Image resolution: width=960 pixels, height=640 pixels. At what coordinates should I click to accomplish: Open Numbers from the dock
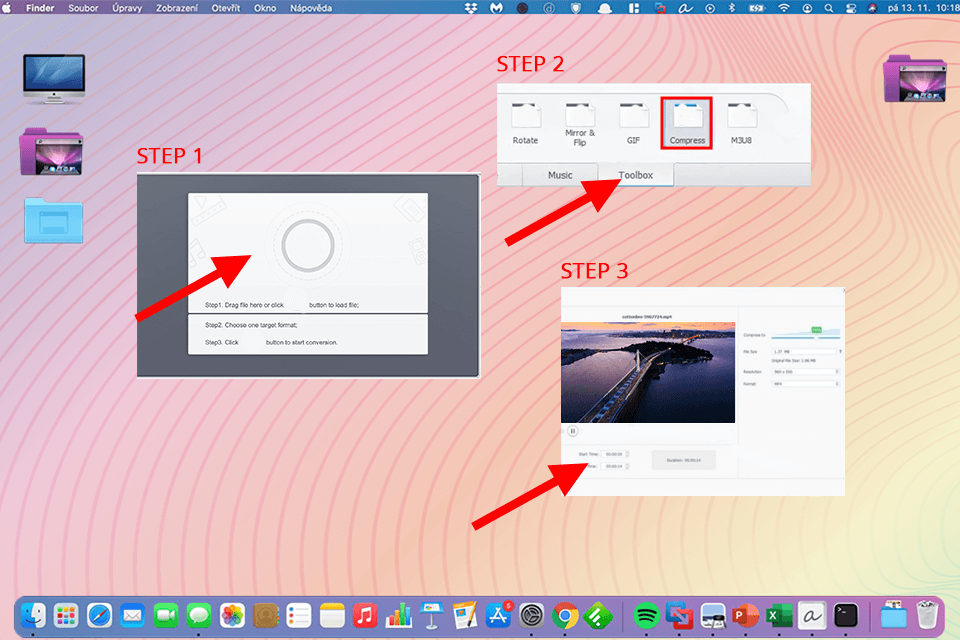pyautogui.click(x=399, y=616)
